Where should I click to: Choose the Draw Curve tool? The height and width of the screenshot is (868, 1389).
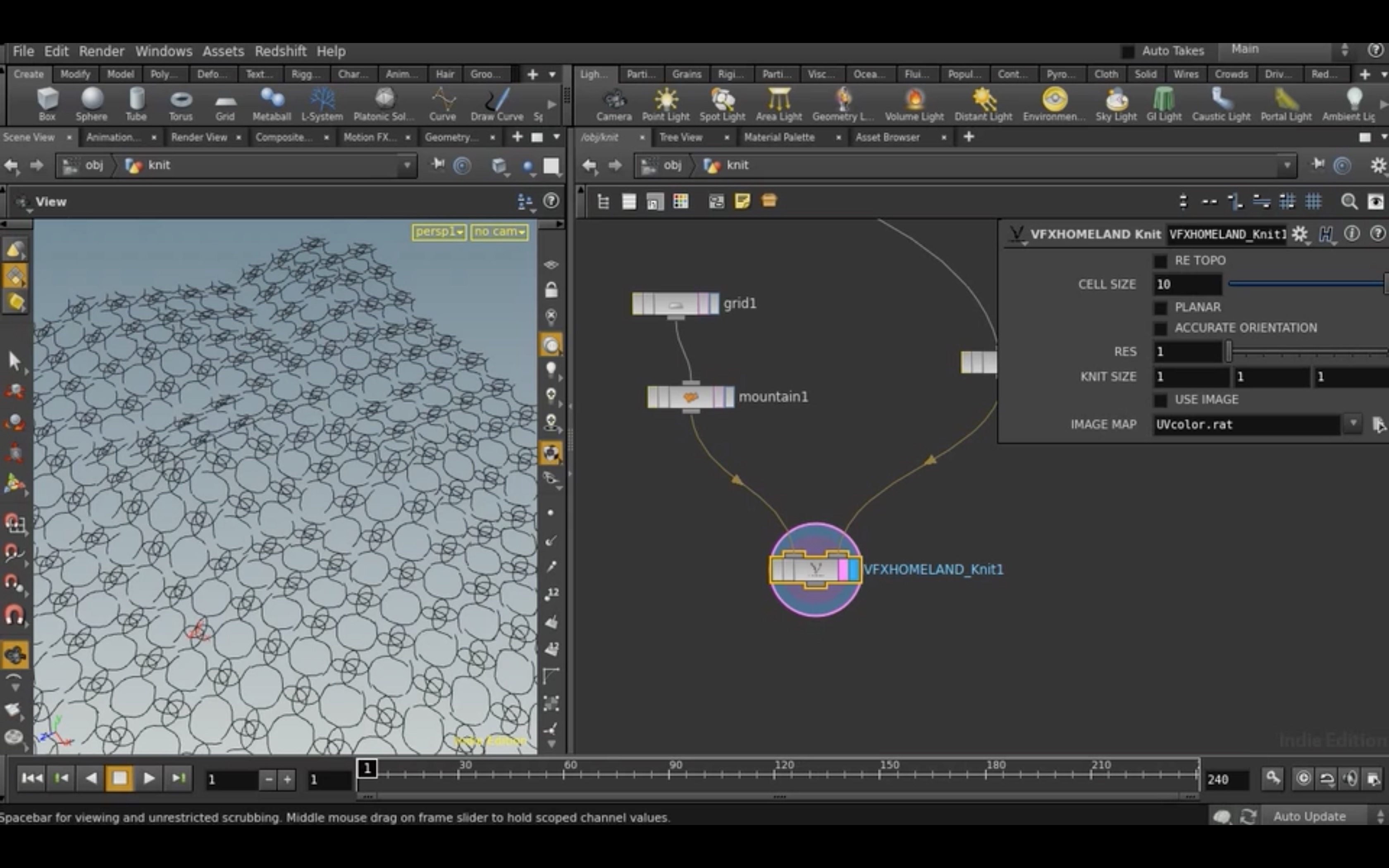[497, 105]
